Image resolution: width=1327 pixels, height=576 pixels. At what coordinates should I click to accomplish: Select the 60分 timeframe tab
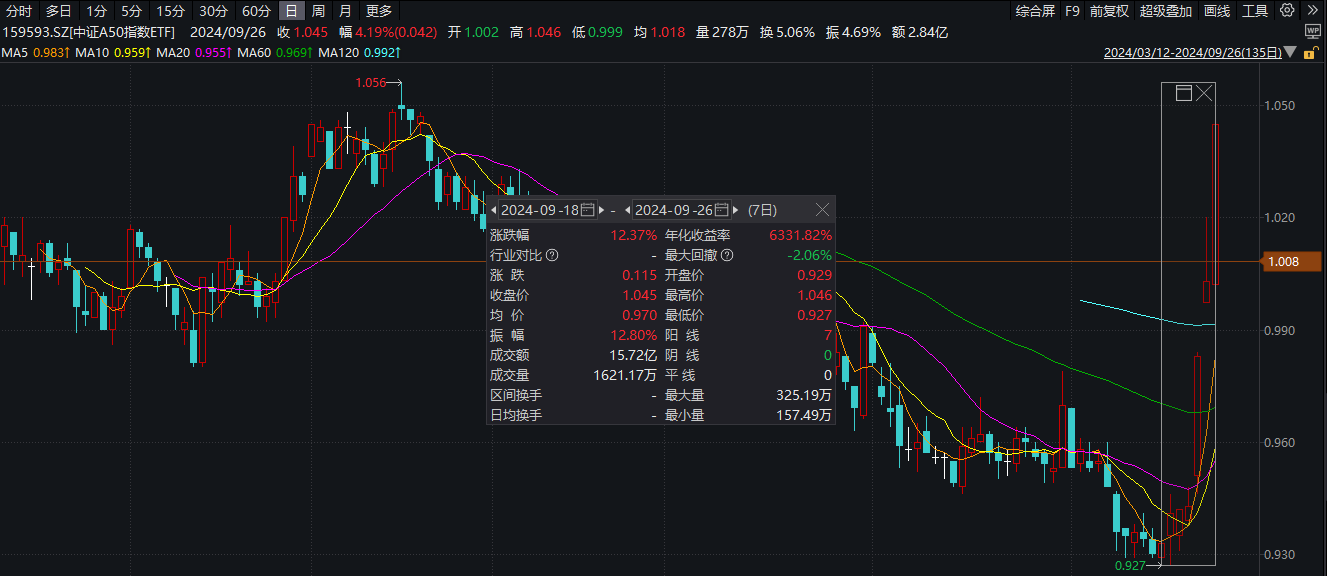(256, 11)
